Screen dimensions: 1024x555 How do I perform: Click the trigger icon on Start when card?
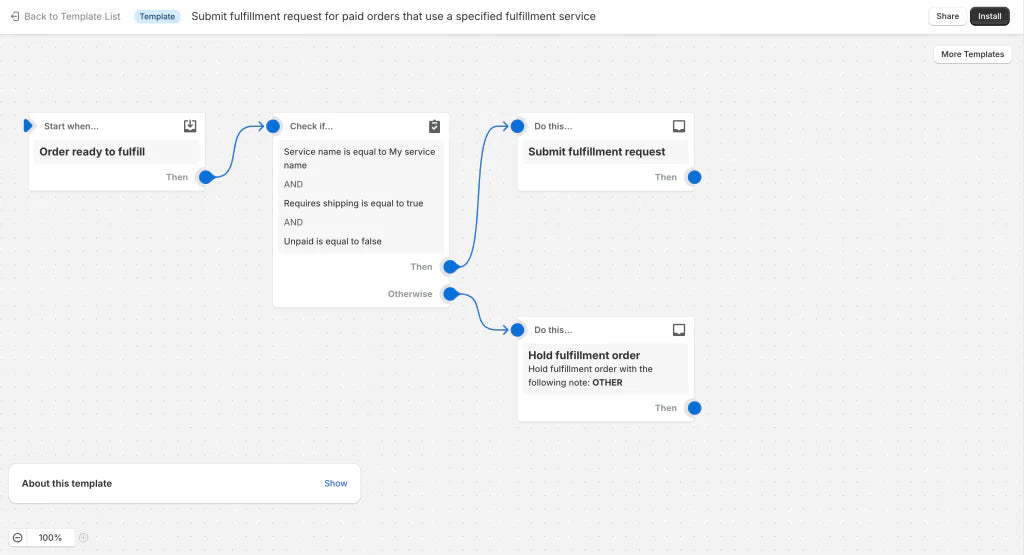coord(190,126)
